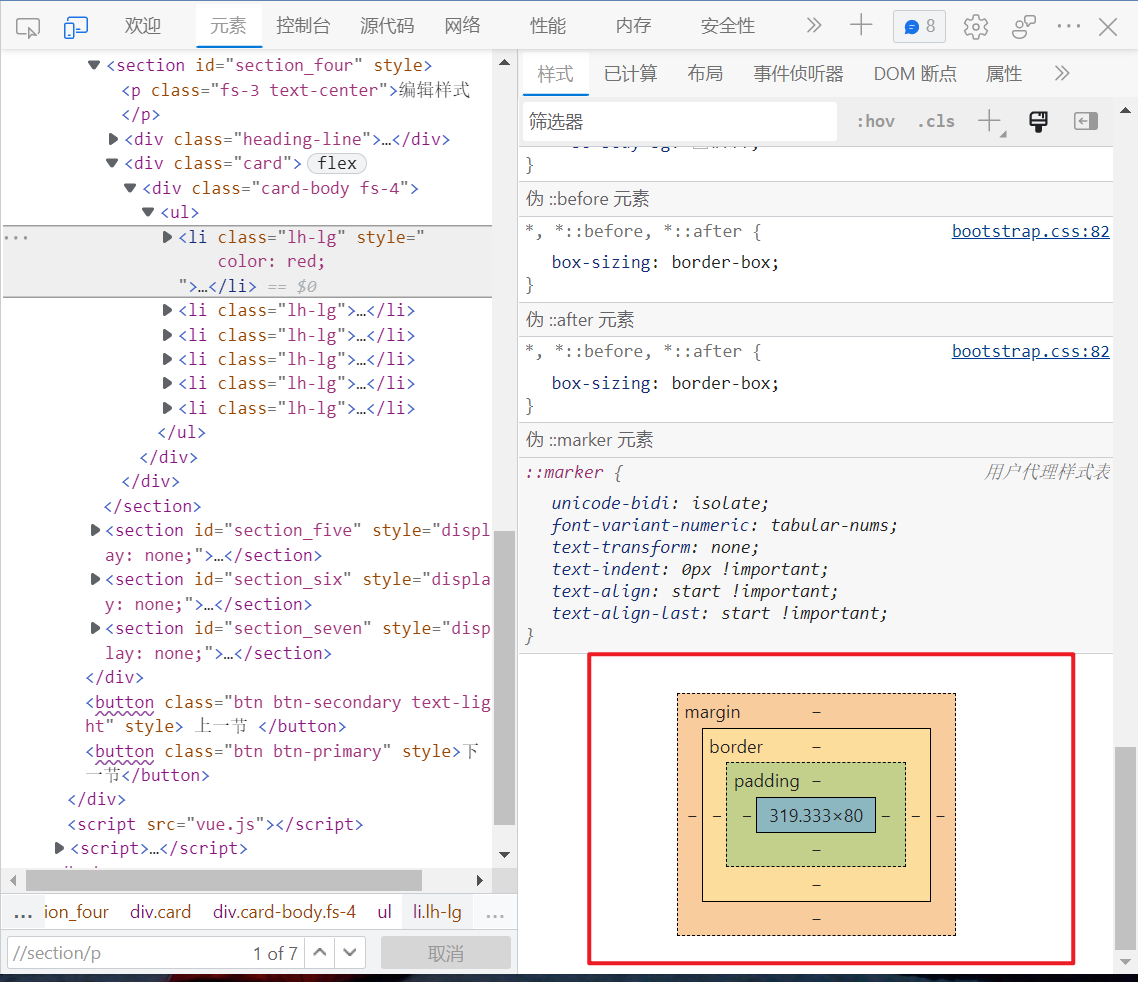The image size is (1138, 982).
Task: Toggle the .cls element classes panel
Action: 936,121
